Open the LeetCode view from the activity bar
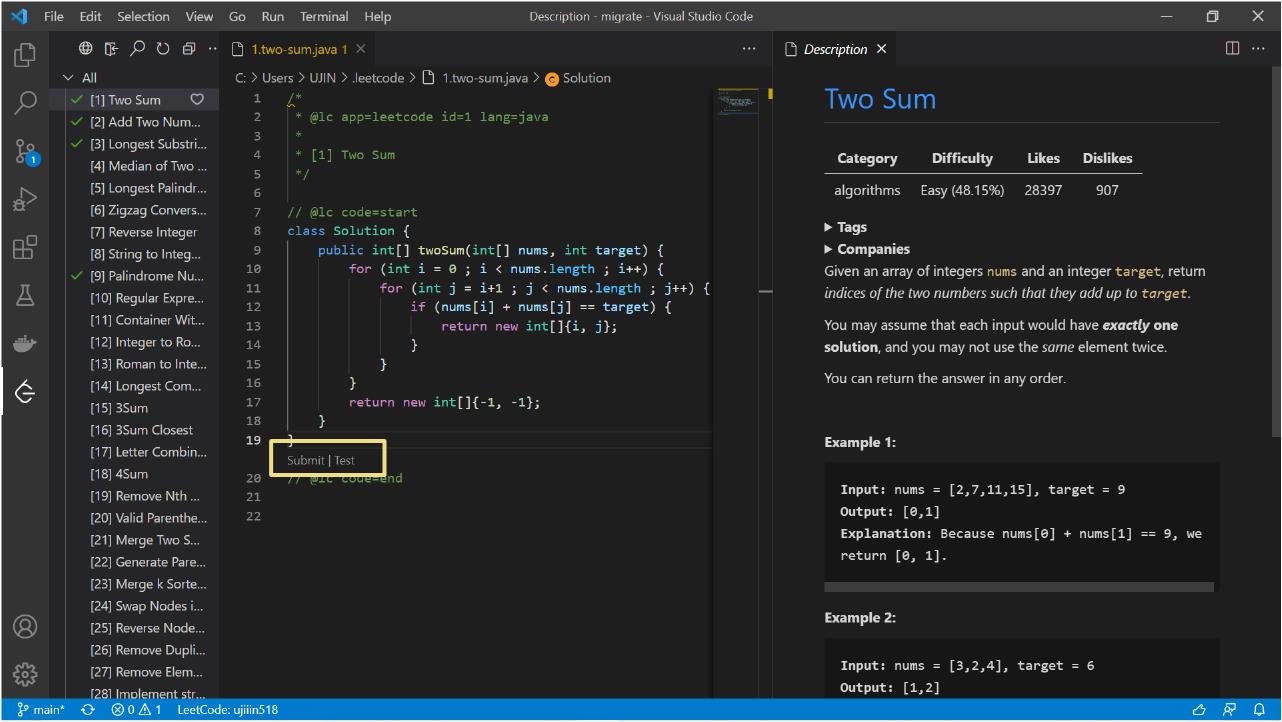 click(25, 391)
